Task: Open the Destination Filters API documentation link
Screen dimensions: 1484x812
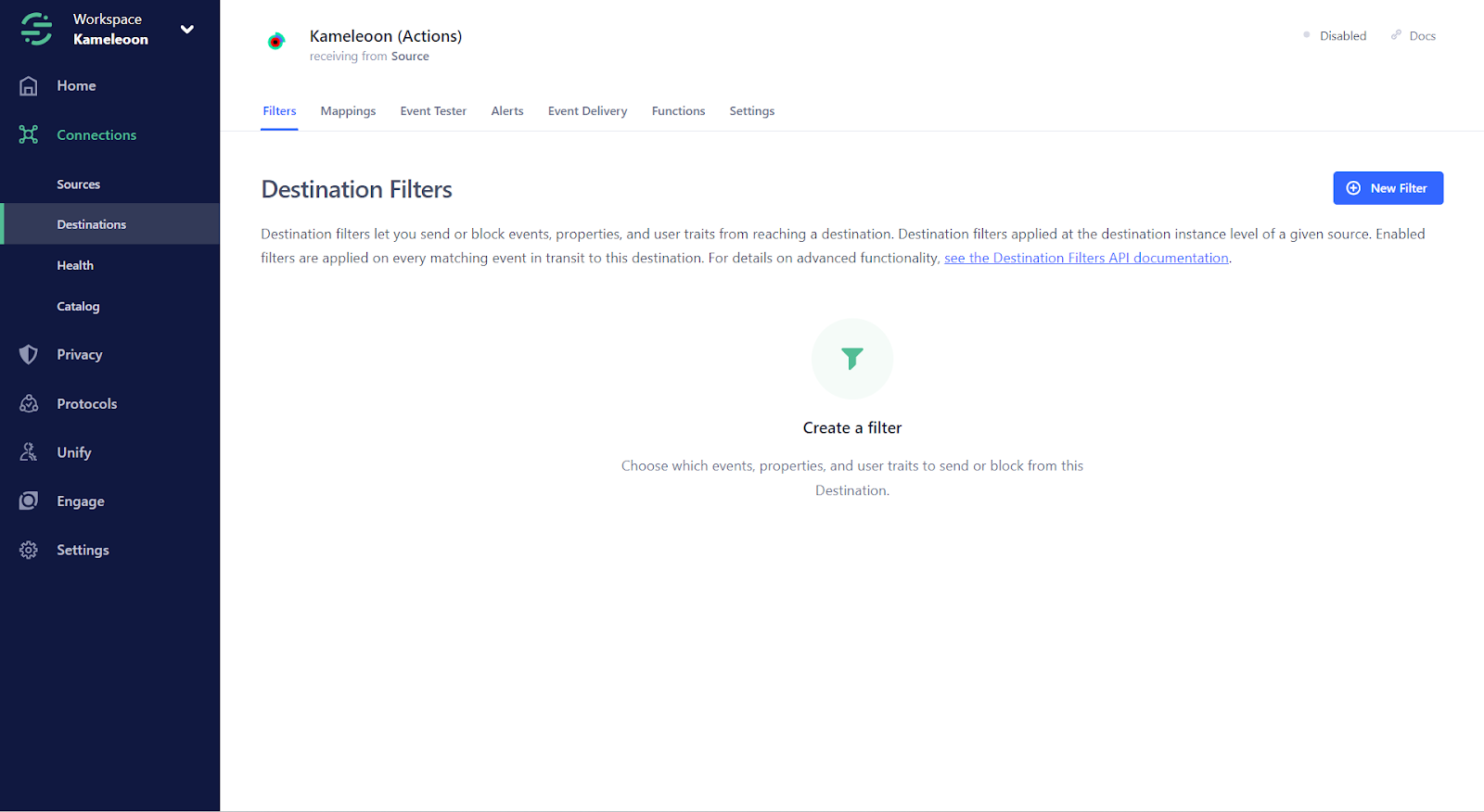Action: pyautogui.click(x=1086, y=259)
